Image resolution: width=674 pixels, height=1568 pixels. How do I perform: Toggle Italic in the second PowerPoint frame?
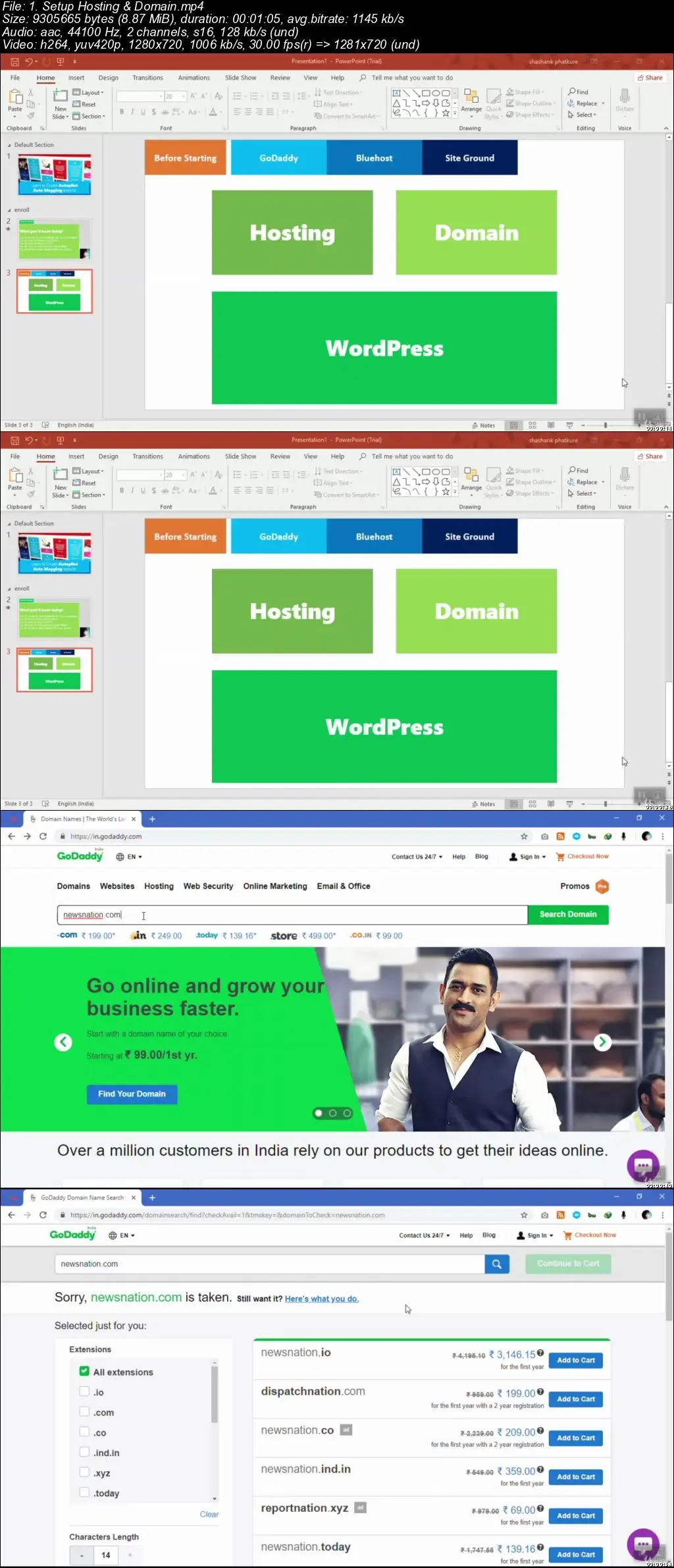[132, 491]
